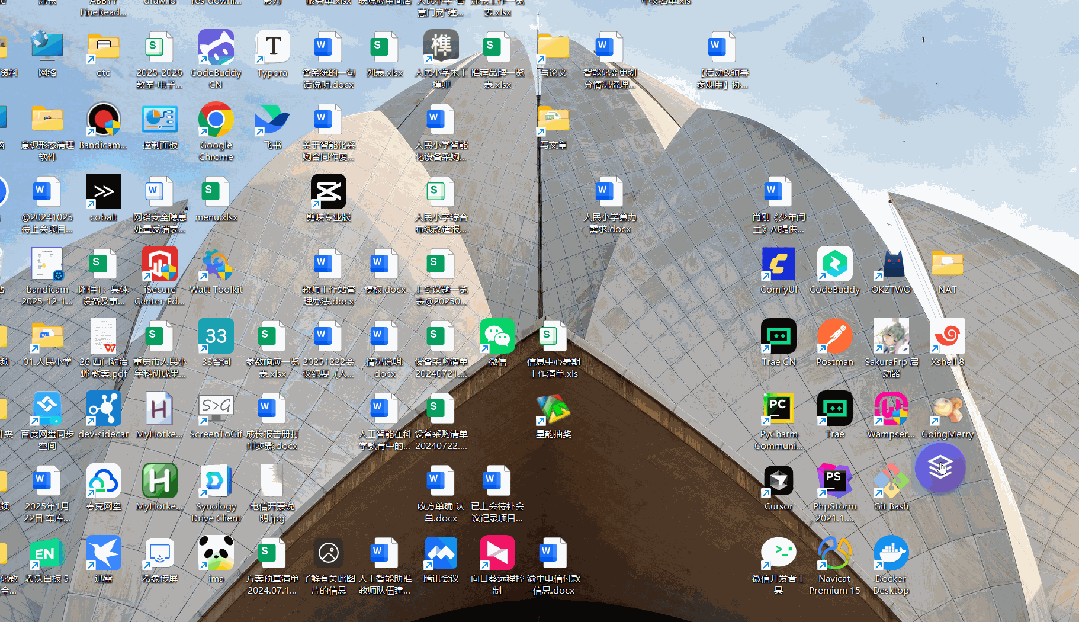This screenshot has height=622, width=1079.
Task: Open the Cursor editor shortcut
Action: point(778,482)
